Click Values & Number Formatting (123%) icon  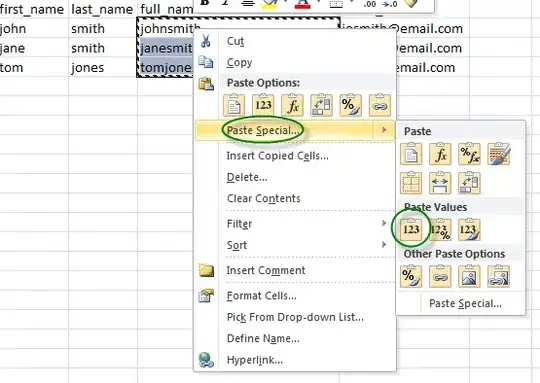440,229
